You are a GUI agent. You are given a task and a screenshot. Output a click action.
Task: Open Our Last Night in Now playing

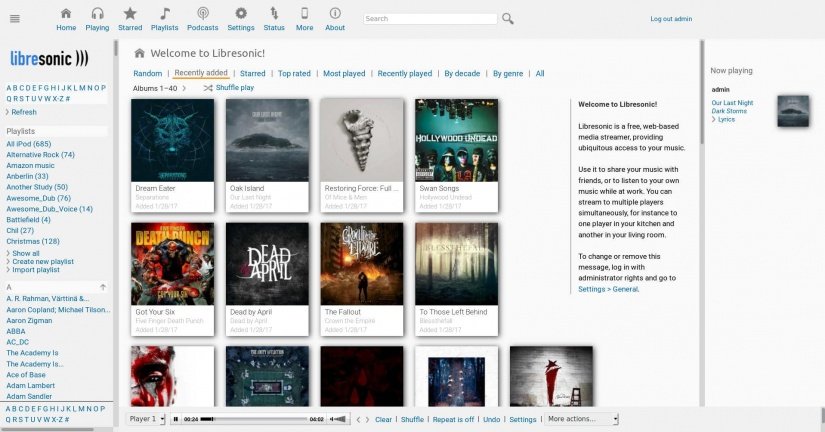click(732, 103)
